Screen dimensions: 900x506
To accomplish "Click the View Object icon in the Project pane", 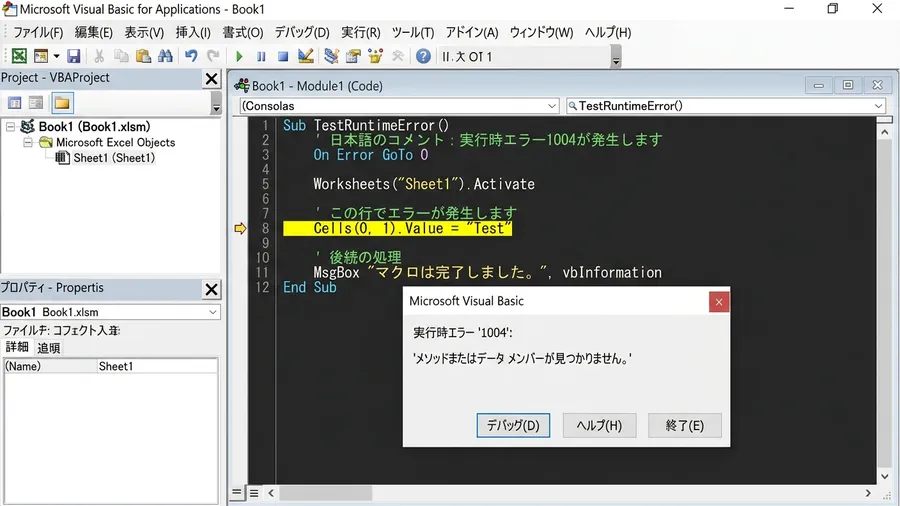I will [x=36, y=103].
